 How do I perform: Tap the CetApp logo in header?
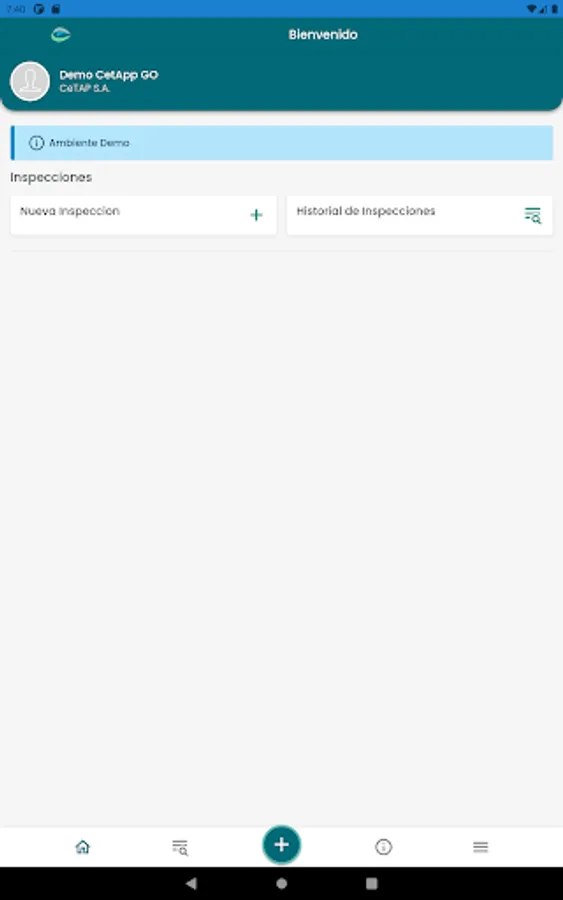point(60,35)
